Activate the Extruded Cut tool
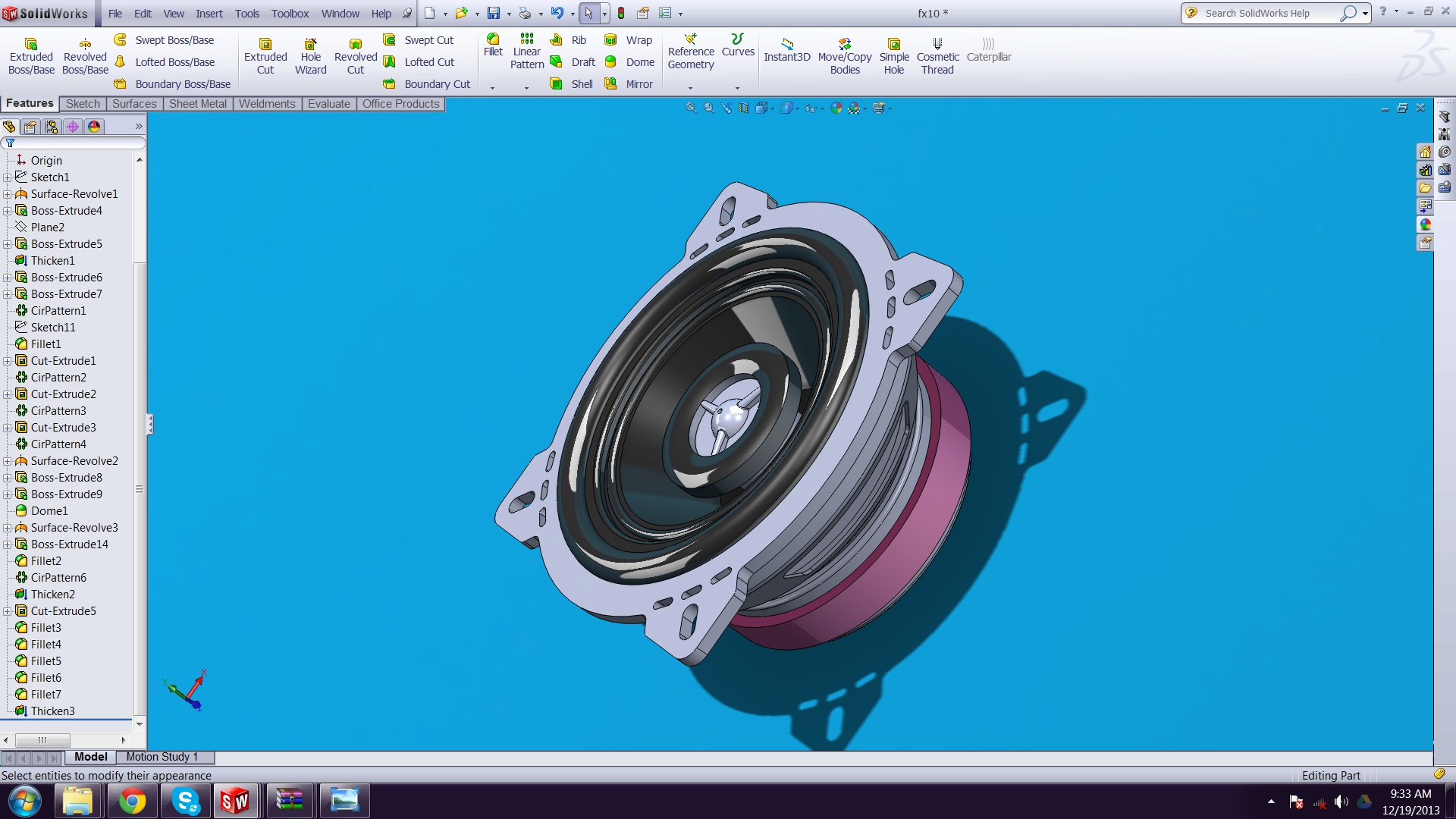This screenshot has height=819, width=1456. point(265,57)
